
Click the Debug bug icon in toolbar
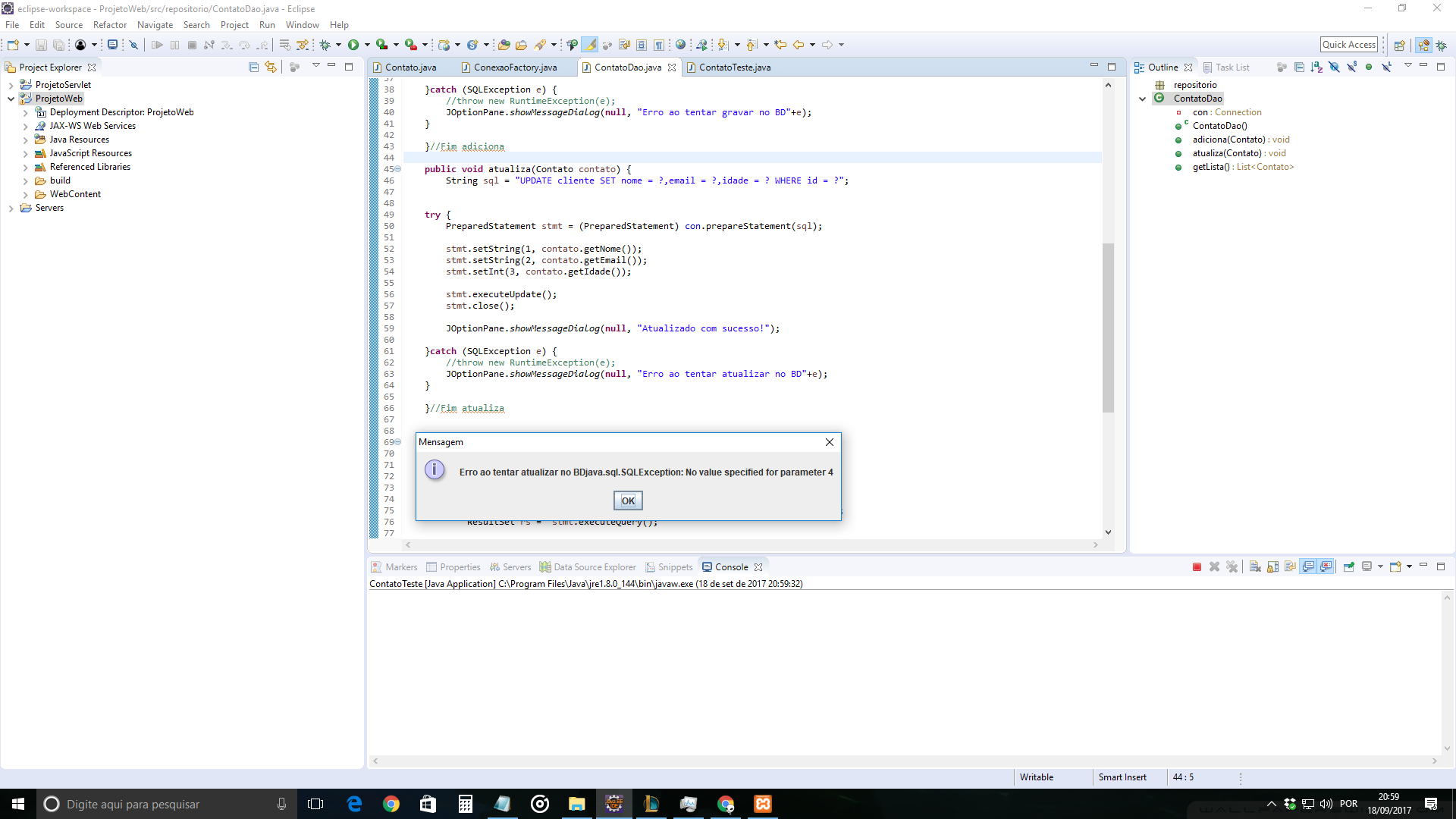point(325,45)
